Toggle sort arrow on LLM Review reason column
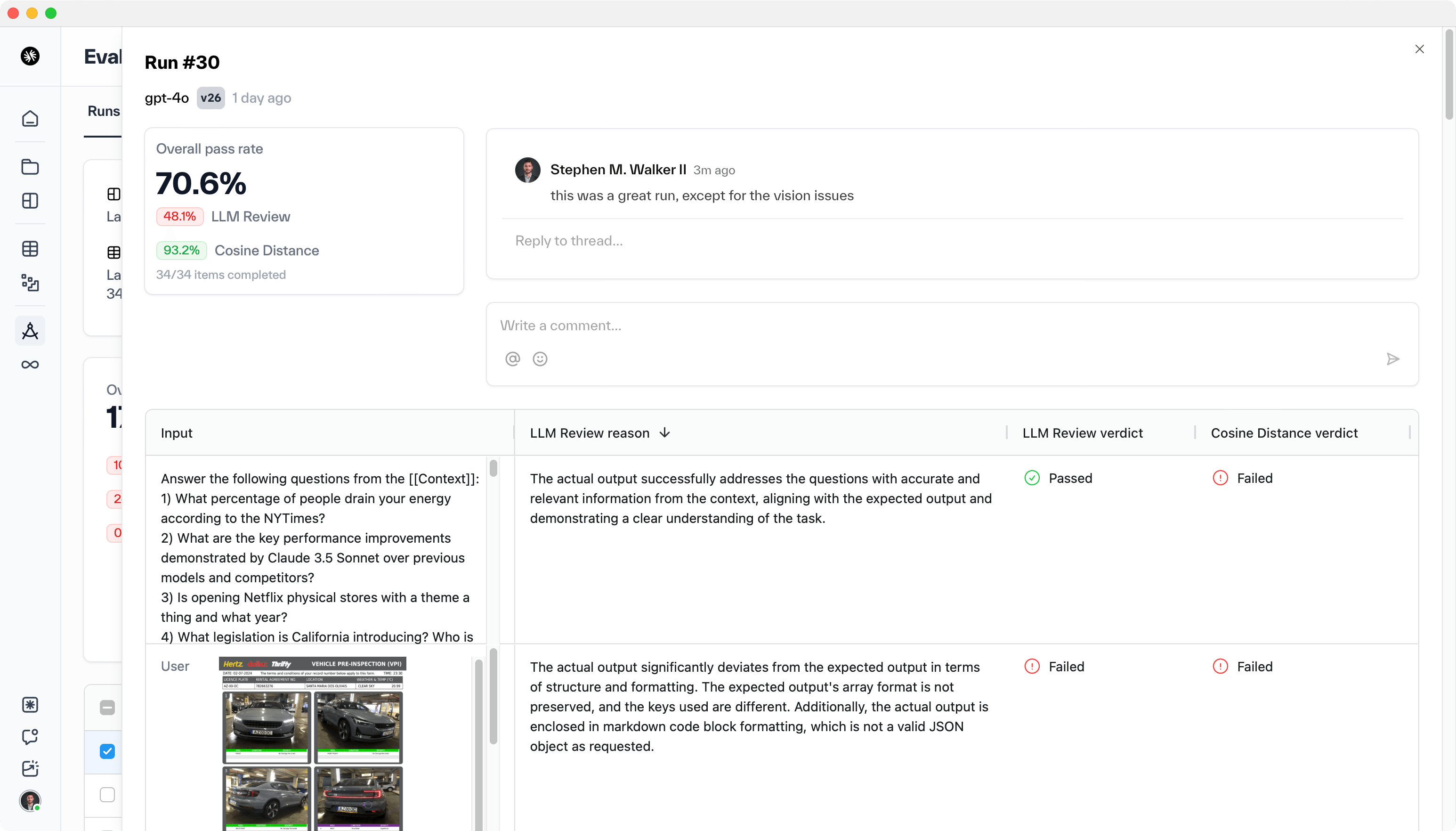This screenshot has width=1456, height=831. 664,433
